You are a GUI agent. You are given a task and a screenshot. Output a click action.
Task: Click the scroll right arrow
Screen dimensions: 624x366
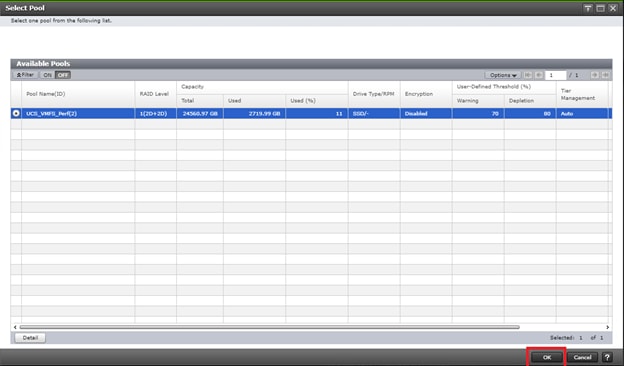tap(608, 327)
